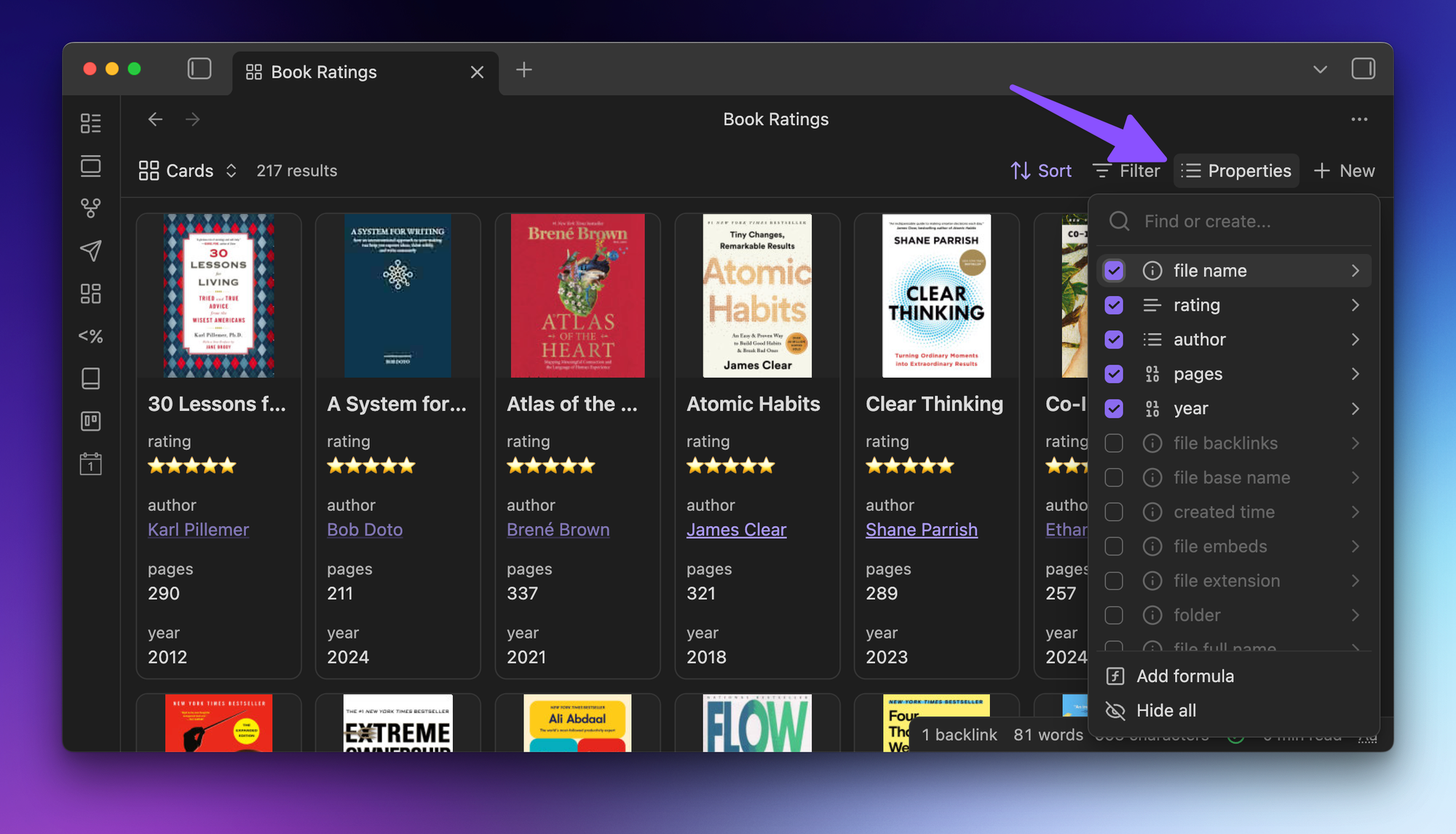
Task: Choose Hide all in properties menu
Action: click(1166, 710)
